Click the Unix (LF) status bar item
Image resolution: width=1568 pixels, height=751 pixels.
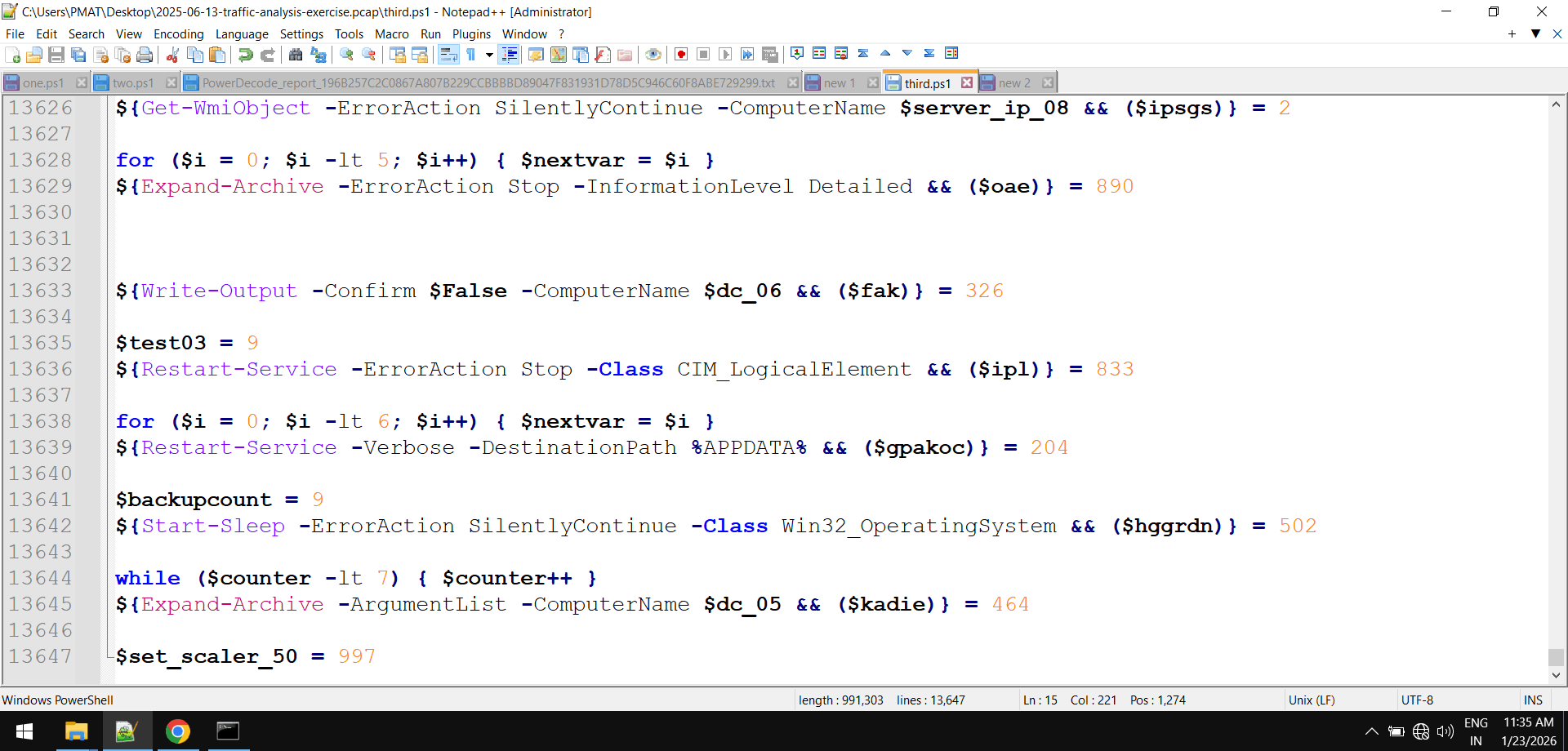click(1314, 700)
